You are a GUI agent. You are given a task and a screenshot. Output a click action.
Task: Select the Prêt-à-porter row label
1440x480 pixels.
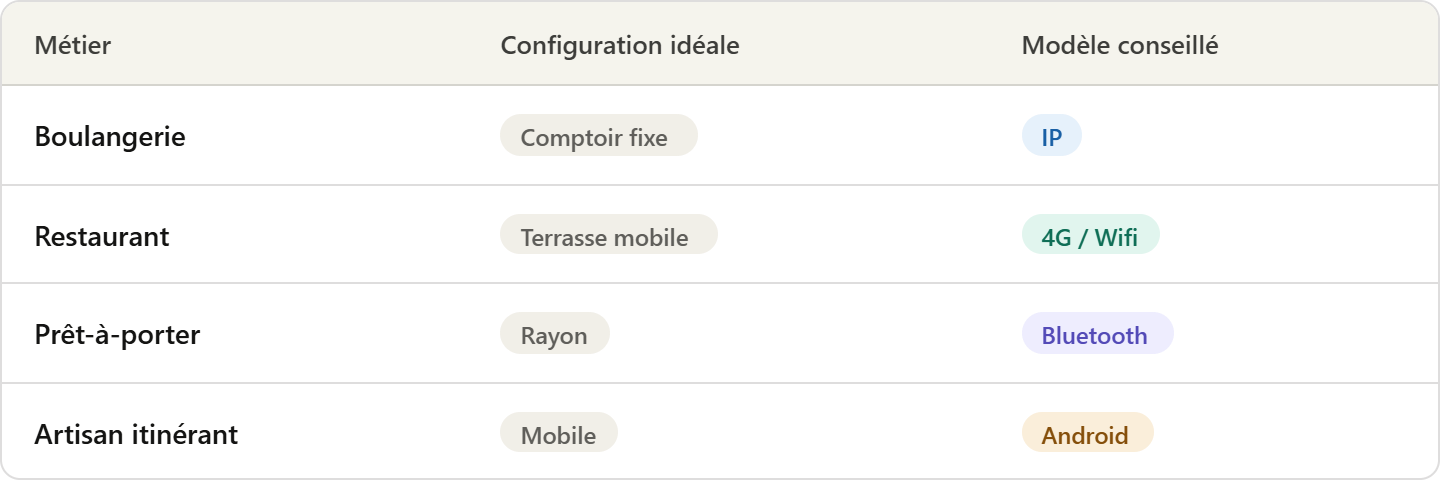pyautogui.click(x=117, y=335)
